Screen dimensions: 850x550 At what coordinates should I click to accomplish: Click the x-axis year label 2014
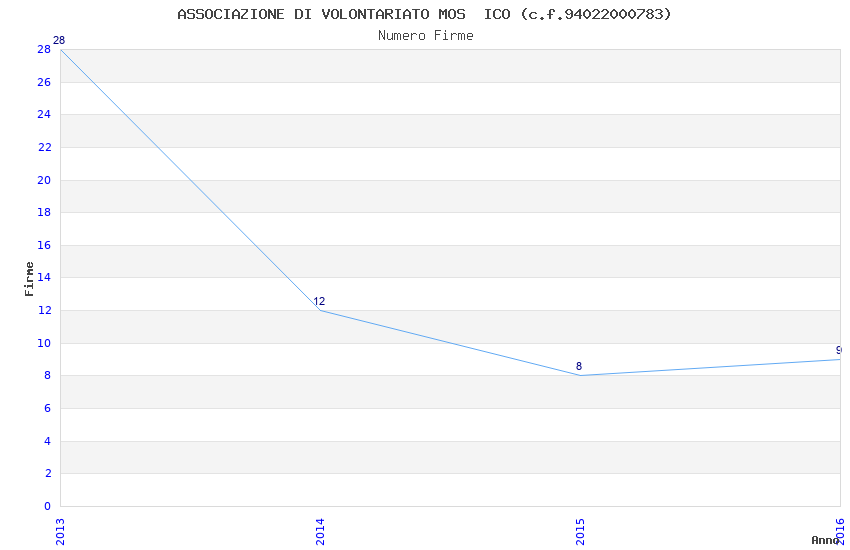(x=320, y=532)
